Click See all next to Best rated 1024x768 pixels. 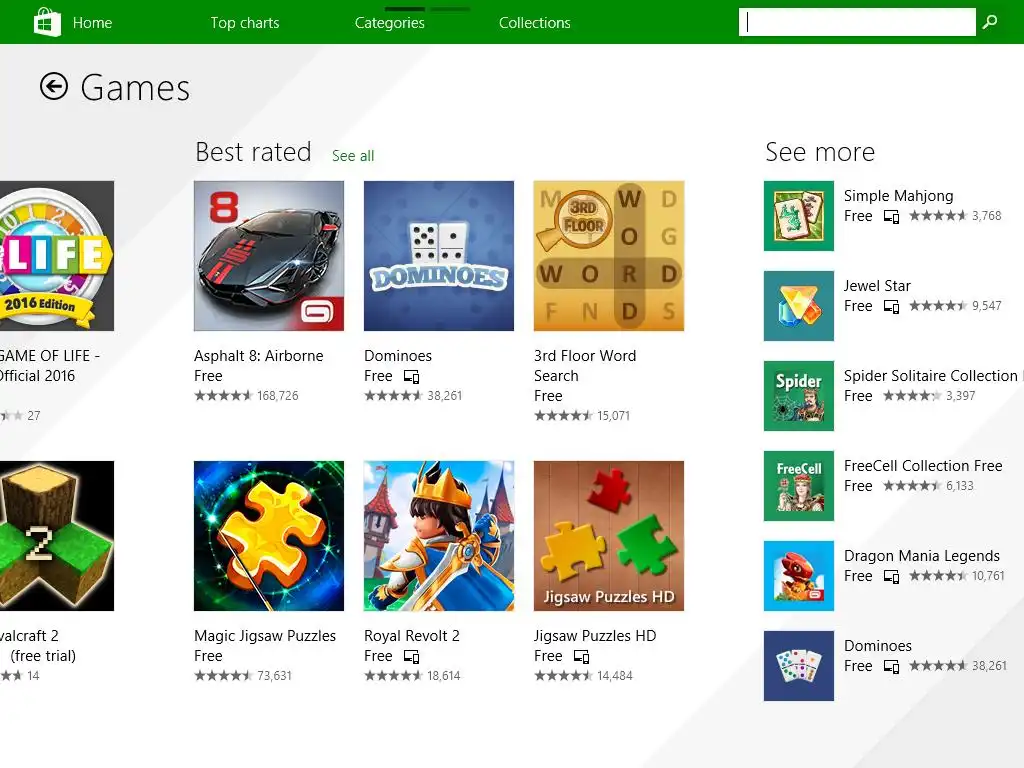[353, 155]
